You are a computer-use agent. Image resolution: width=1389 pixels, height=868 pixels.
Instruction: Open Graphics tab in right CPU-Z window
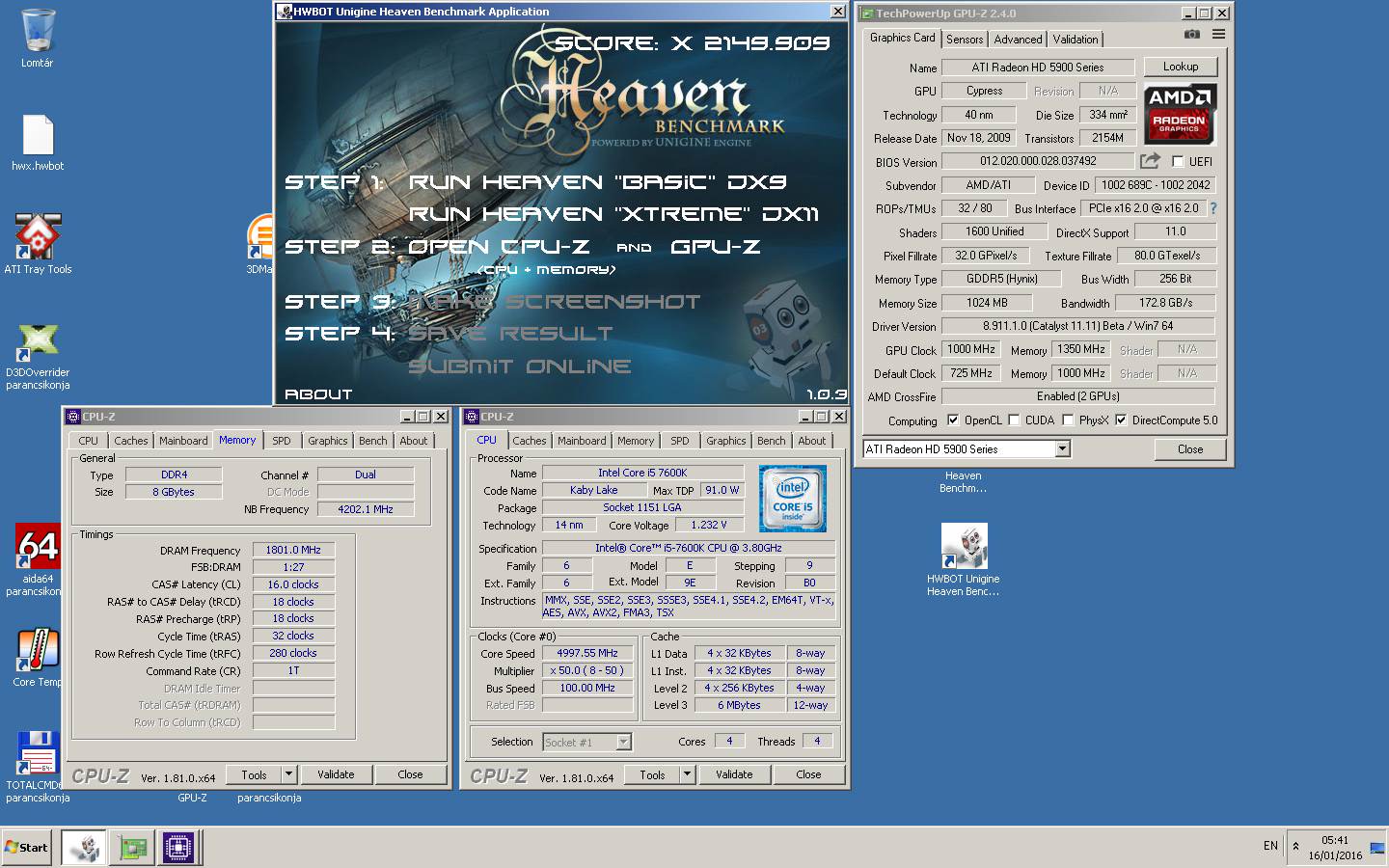[725, 441]
